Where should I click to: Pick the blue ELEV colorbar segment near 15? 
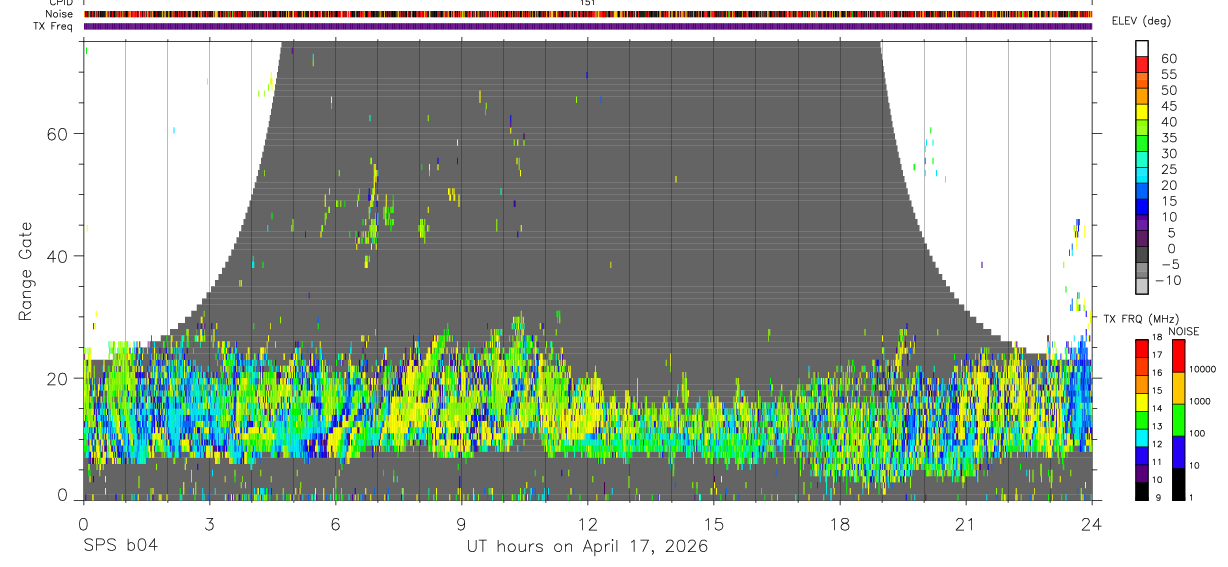(1142, 207)
